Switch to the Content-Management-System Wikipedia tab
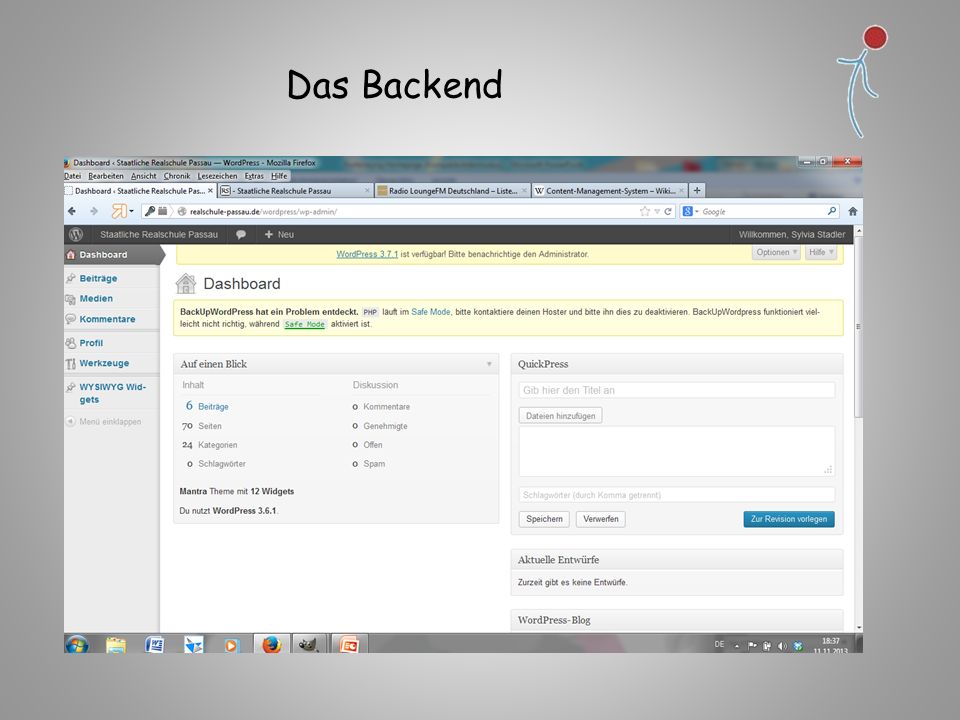The image size is (960, 720). [610, 191]
